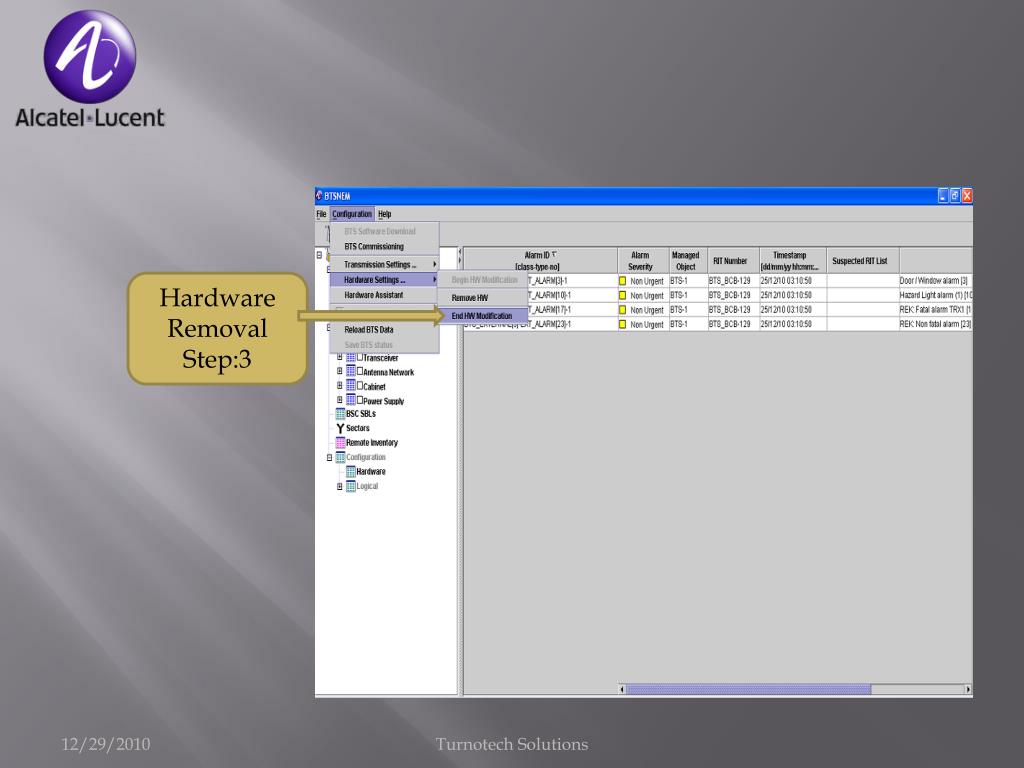Click the Transceiver tree node icon
The width and height of the screenshot is (1024, 768).
pos(351,357)
